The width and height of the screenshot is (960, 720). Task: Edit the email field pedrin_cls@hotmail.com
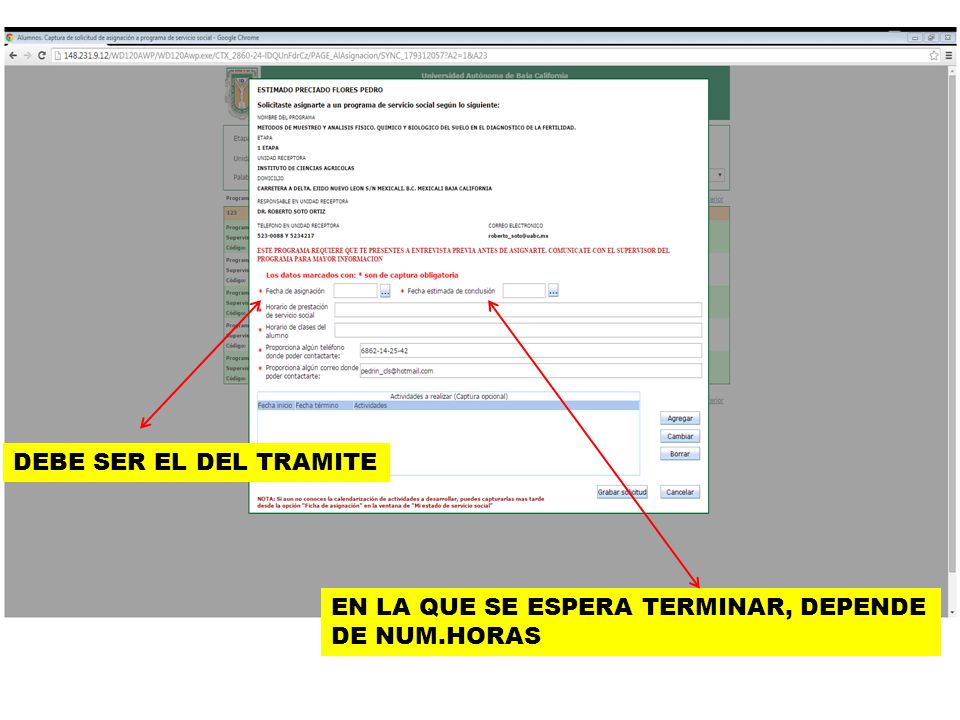click(x=531, y=371)
